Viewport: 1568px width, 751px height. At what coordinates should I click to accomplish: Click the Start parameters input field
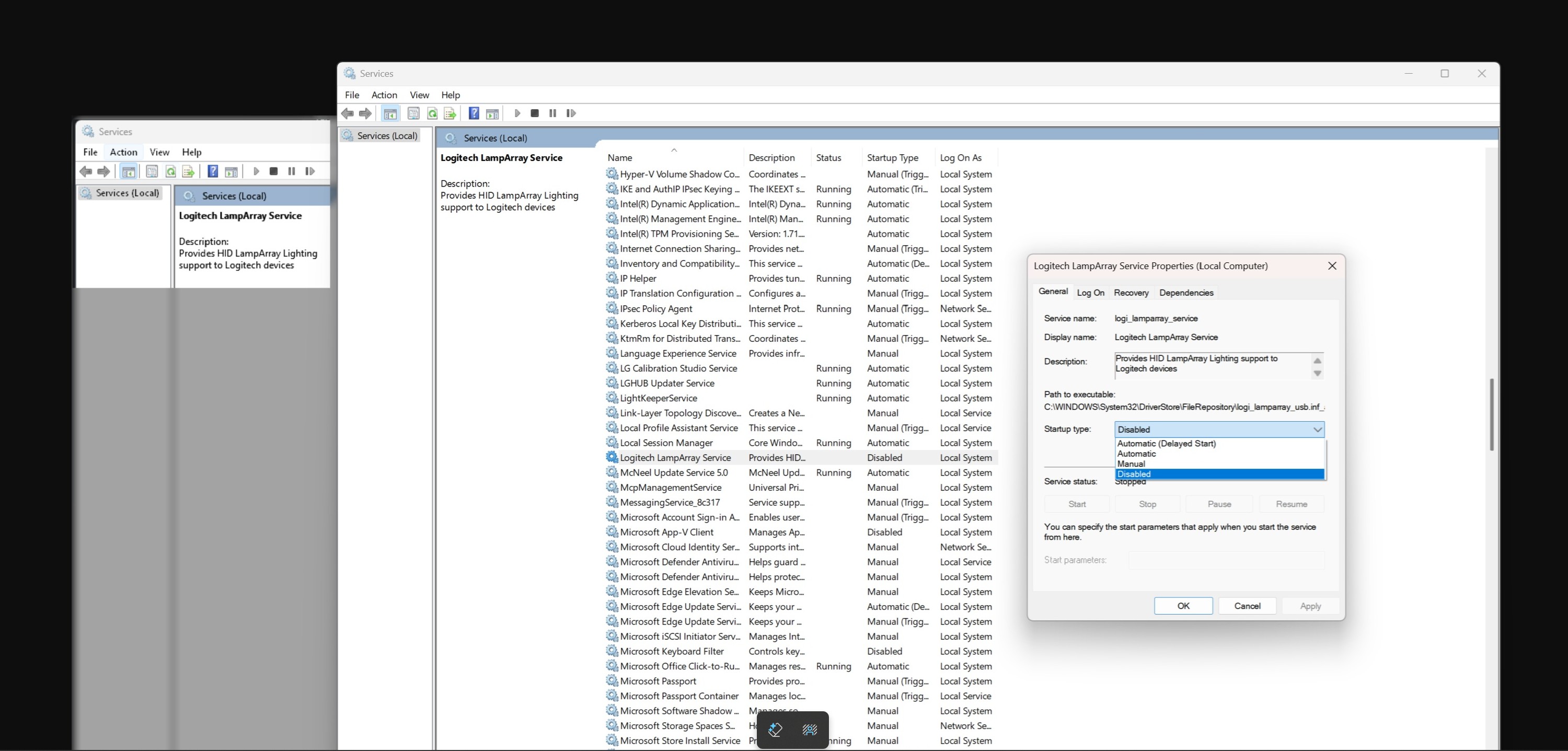tap(1226, 560)
